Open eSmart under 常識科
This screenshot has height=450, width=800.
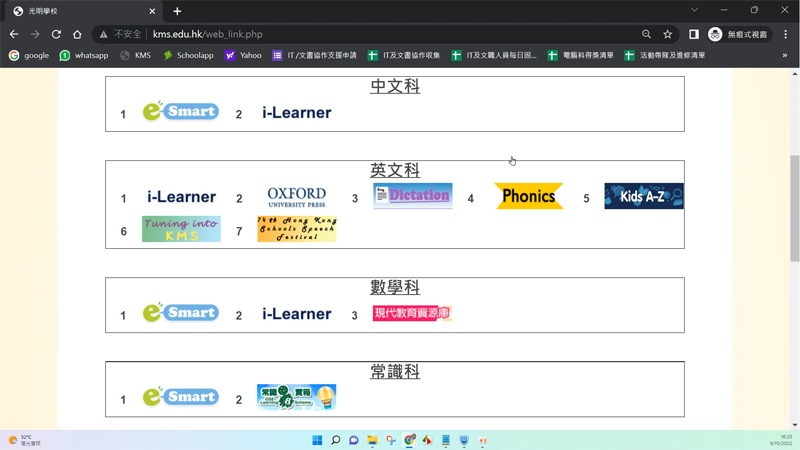pos(181,396)
